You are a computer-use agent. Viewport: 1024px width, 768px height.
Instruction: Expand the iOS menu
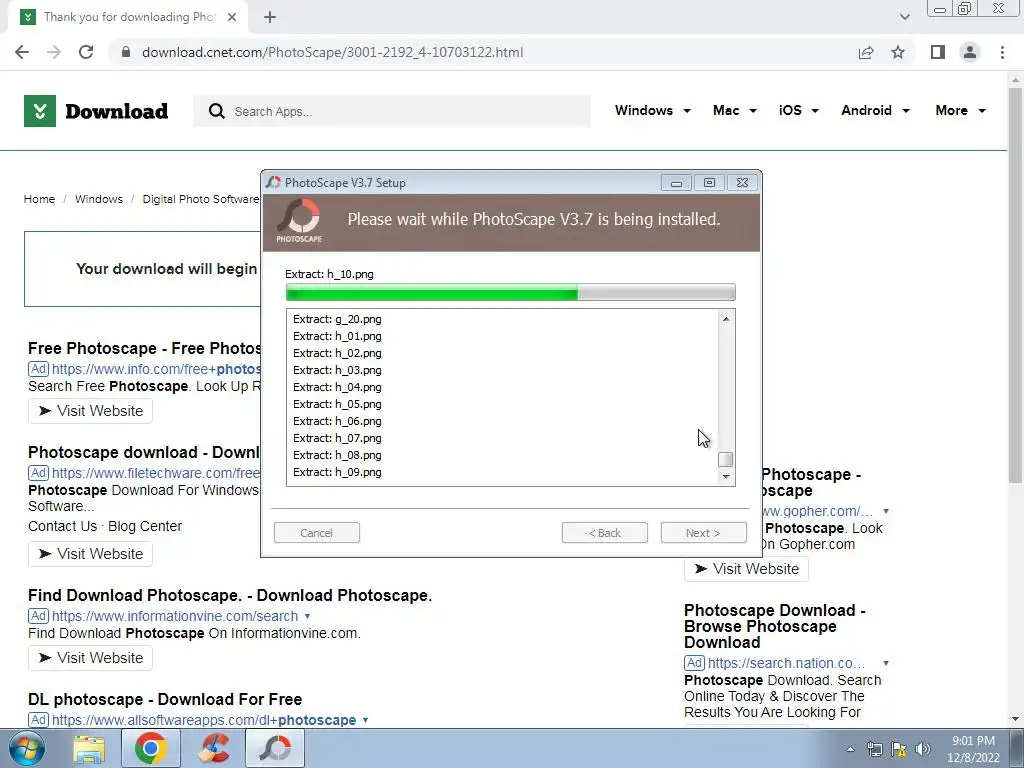pyautogui.click(x=799, y=110)
